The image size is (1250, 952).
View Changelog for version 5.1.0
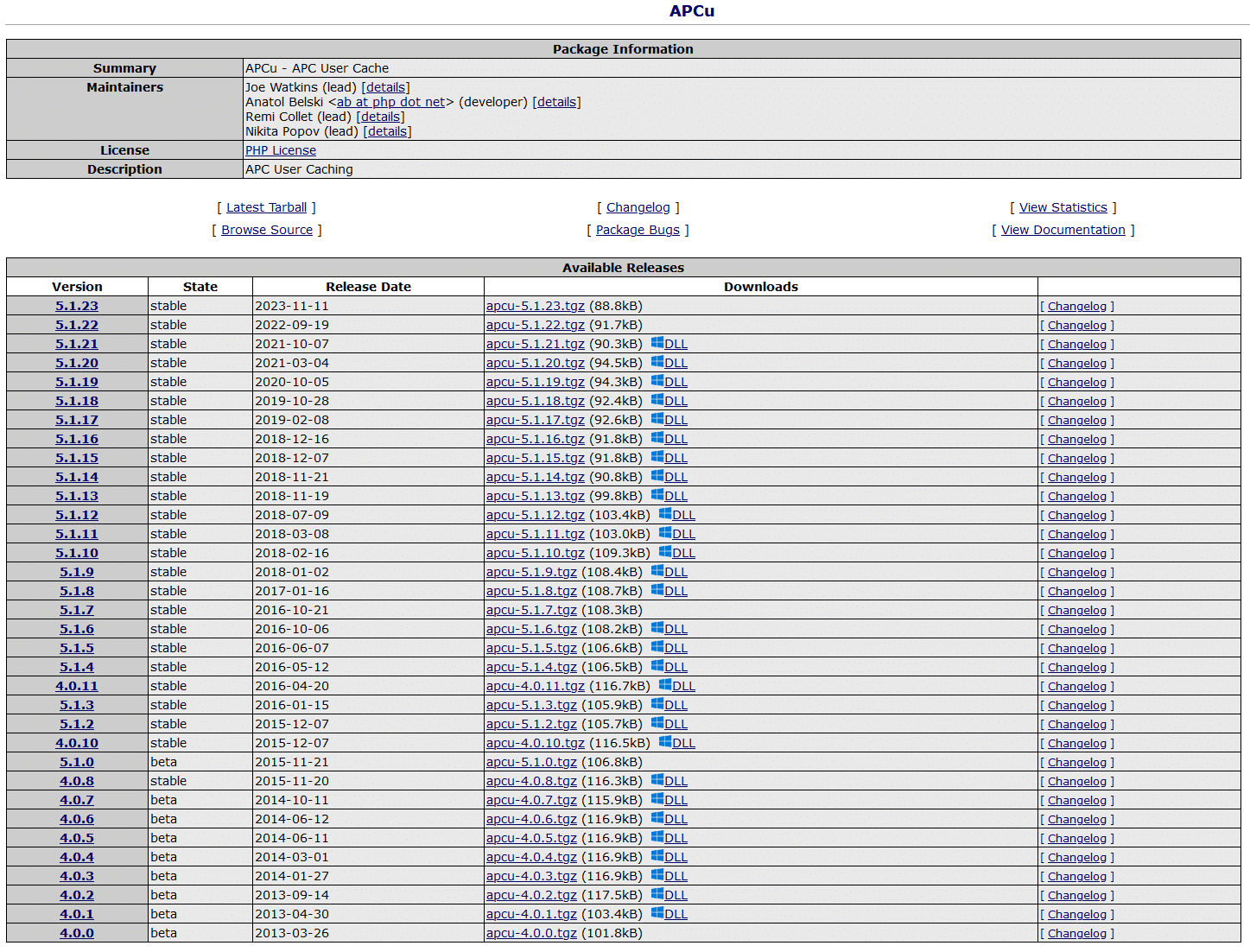point(1077,762)
